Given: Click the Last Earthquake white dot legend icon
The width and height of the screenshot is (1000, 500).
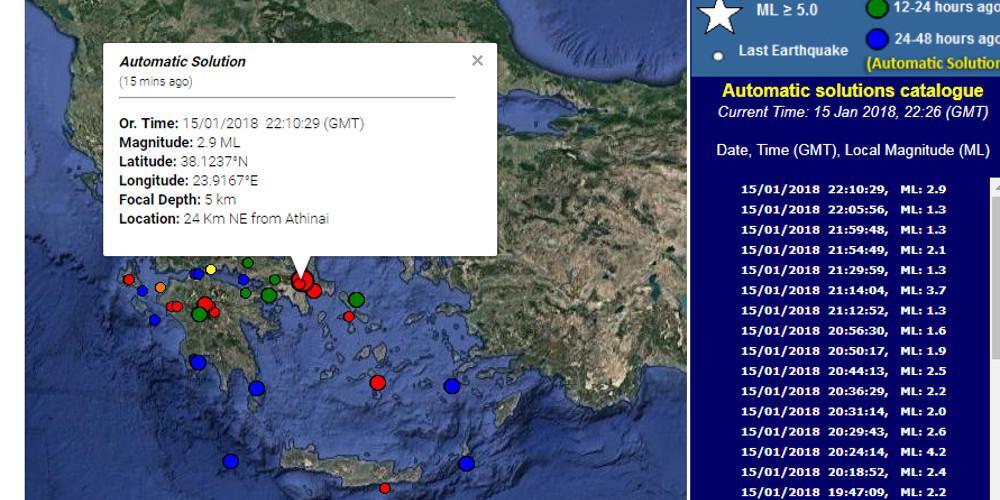Looking at the screenshot, I should [719, 56].
